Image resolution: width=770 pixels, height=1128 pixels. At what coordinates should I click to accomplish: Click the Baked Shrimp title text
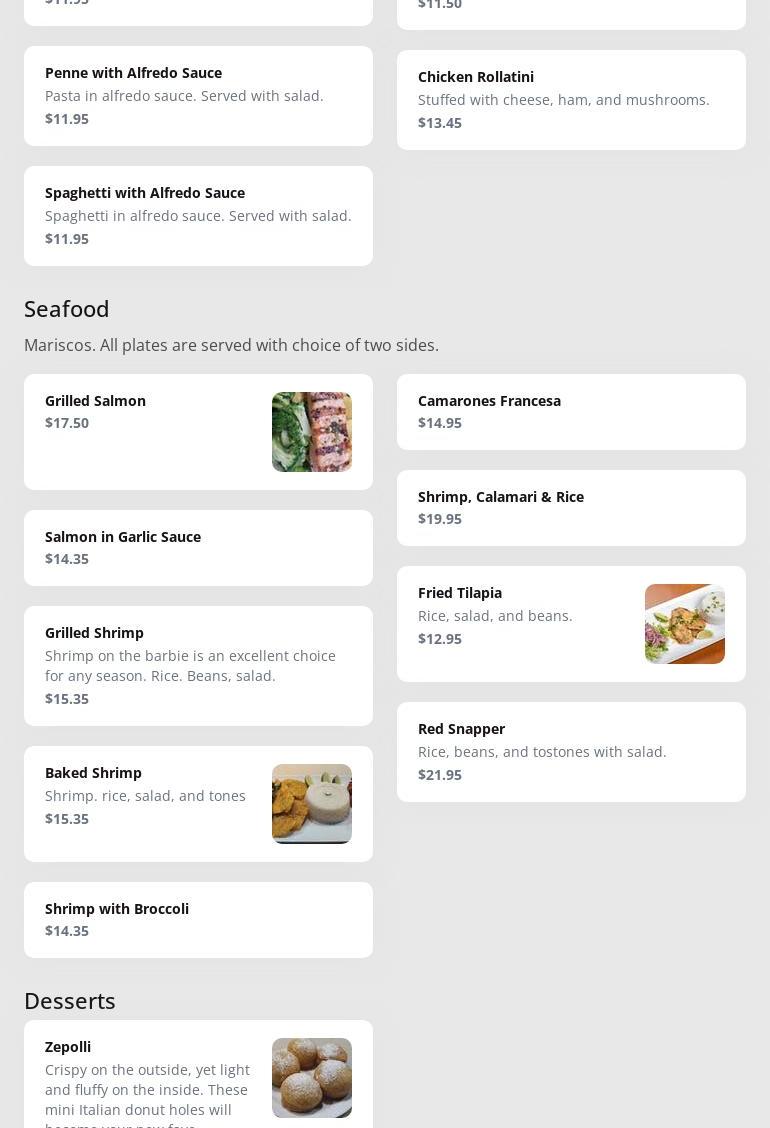click(x=93, y=773)
